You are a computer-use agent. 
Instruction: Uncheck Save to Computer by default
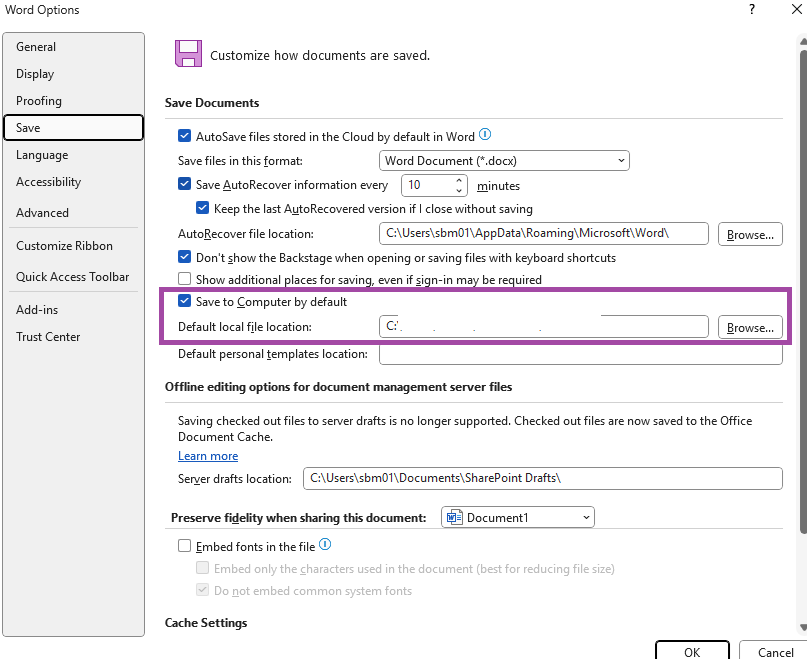tap(184, 301)
